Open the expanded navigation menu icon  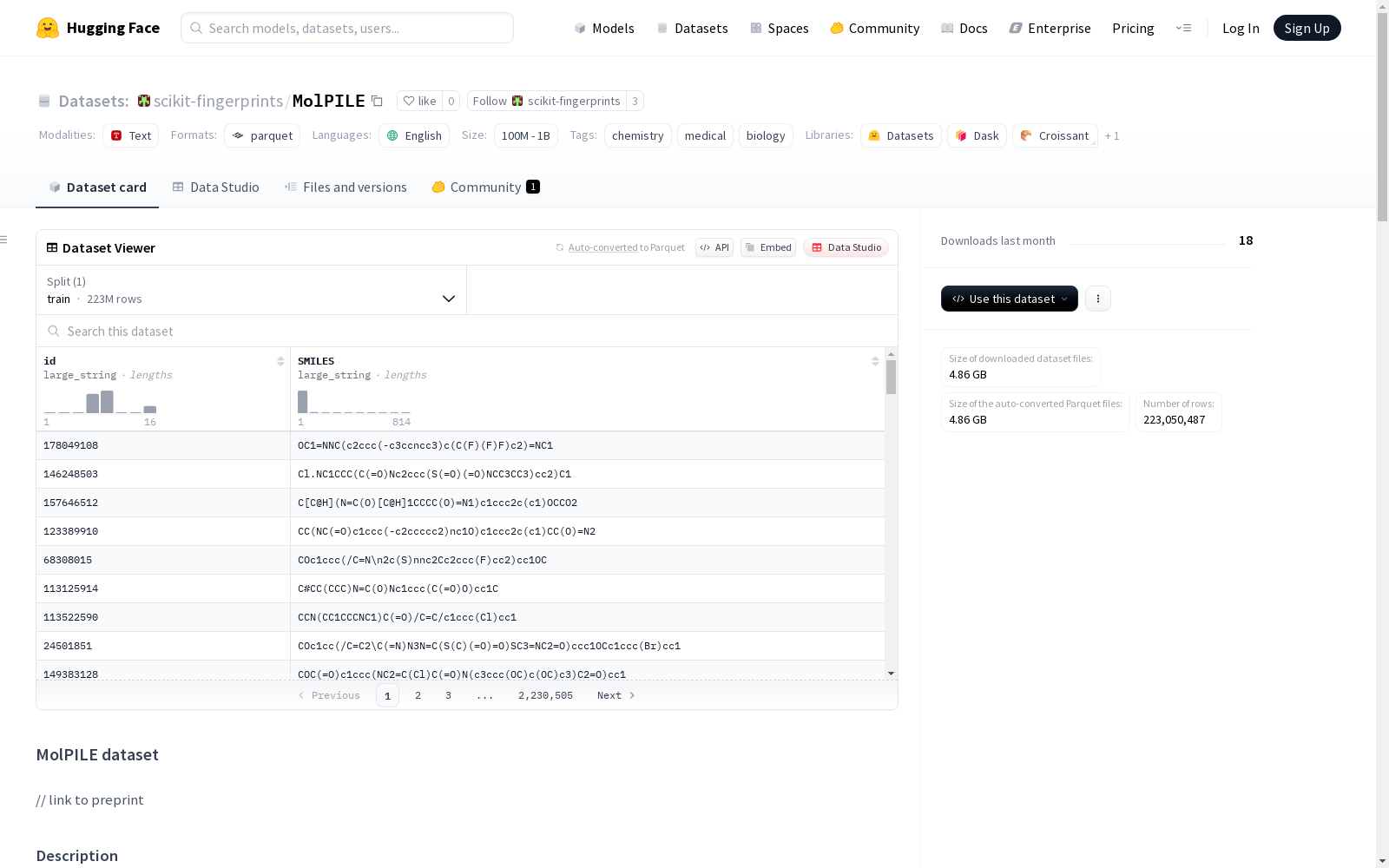(x=1183, y=28)
